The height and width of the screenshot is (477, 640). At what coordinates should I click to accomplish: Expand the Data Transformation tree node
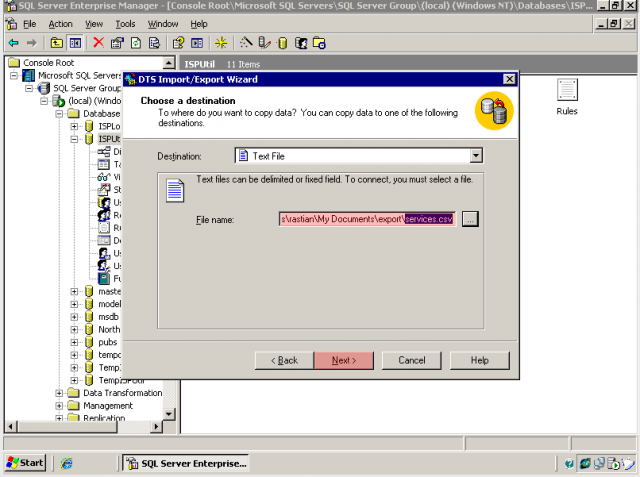[60, 393]
